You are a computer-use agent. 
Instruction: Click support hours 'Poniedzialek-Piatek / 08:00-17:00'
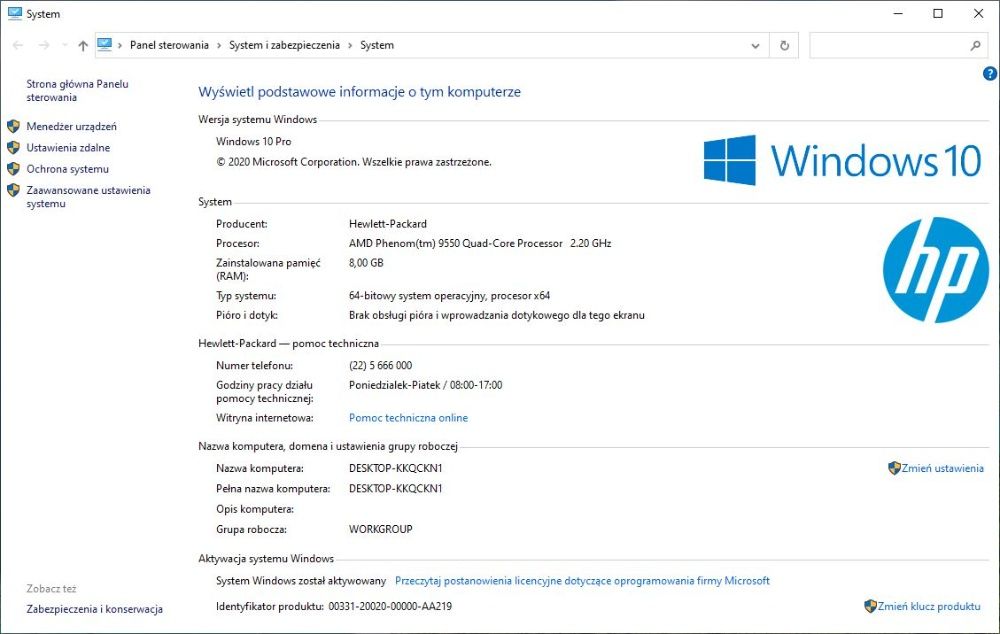click(x=425, y=385)
